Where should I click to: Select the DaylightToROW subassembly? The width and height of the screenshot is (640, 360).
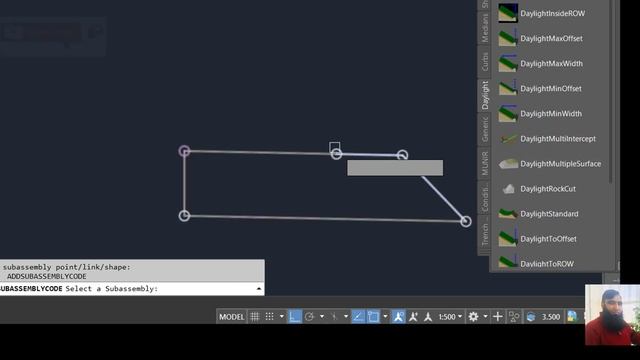[x=536, y=263]
